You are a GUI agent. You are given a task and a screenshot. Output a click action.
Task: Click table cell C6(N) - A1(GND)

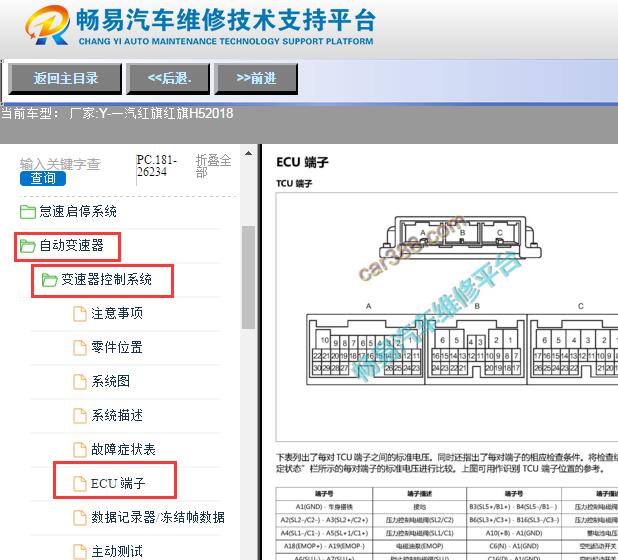514,546
